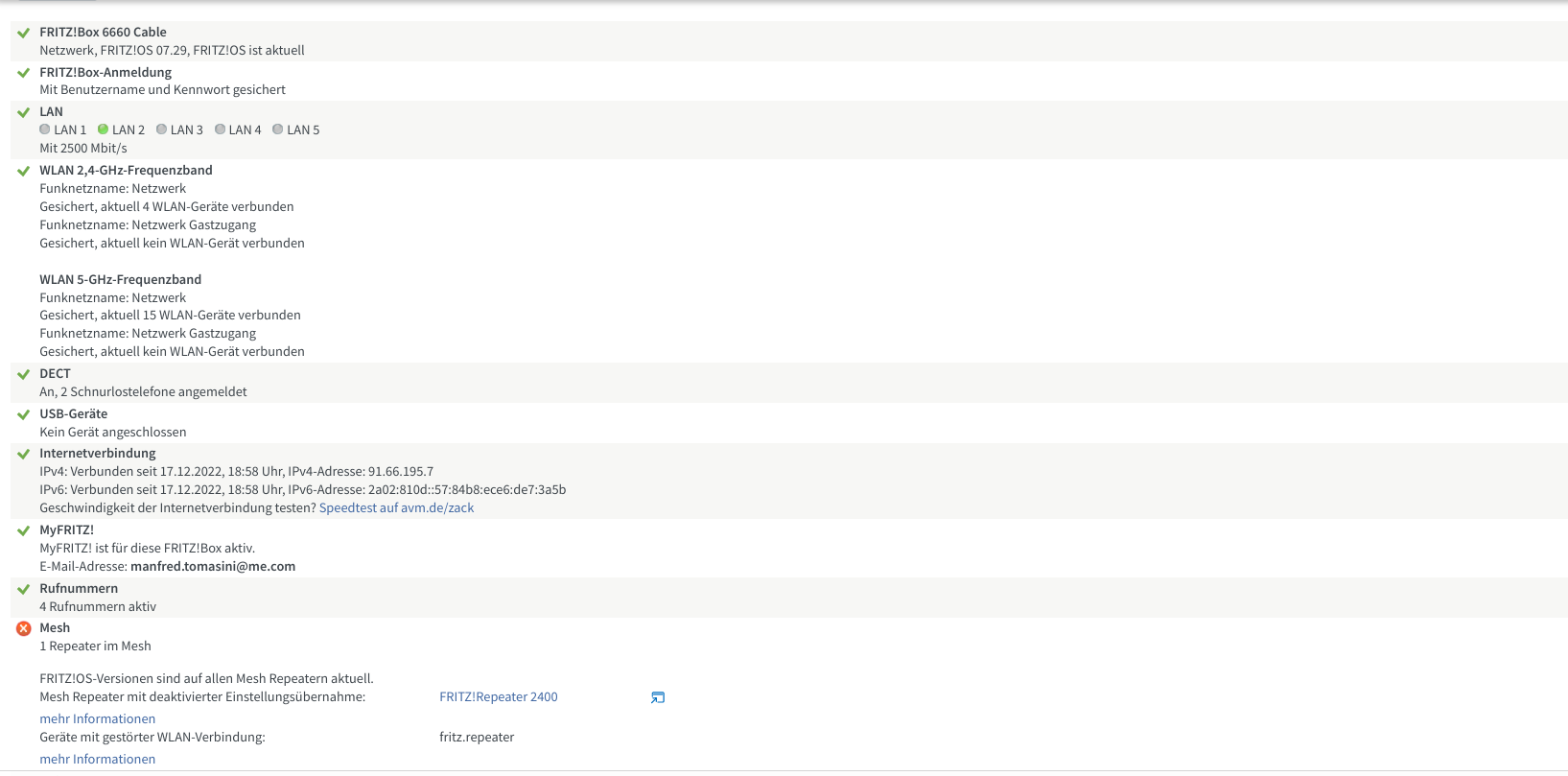1568x776 pixels.
Task: Open the FRITZ!Repeater 2400 link
Action: pyautogui.click(x=499, y=697)
